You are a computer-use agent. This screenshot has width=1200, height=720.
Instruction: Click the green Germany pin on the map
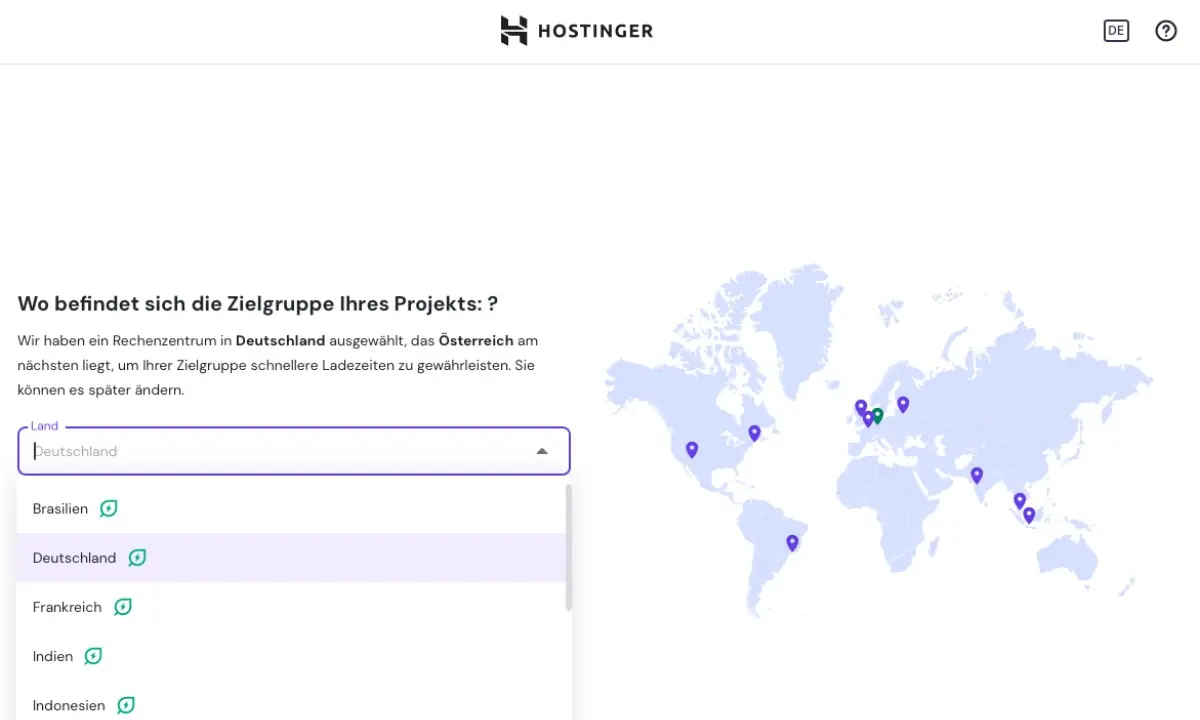pos(877,415)
